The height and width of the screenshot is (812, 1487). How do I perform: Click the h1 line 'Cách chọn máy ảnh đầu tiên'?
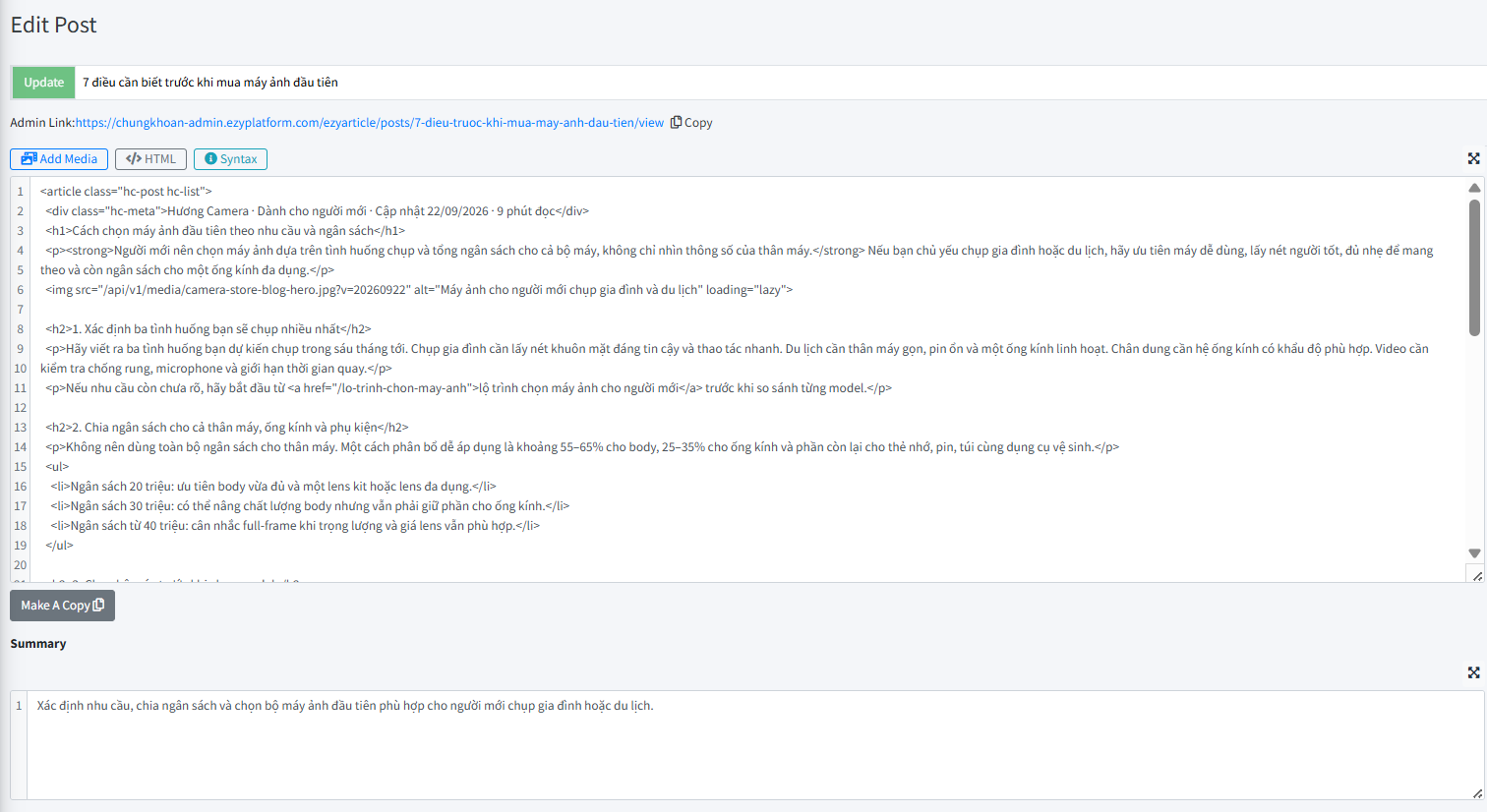[x=225, y=231]
